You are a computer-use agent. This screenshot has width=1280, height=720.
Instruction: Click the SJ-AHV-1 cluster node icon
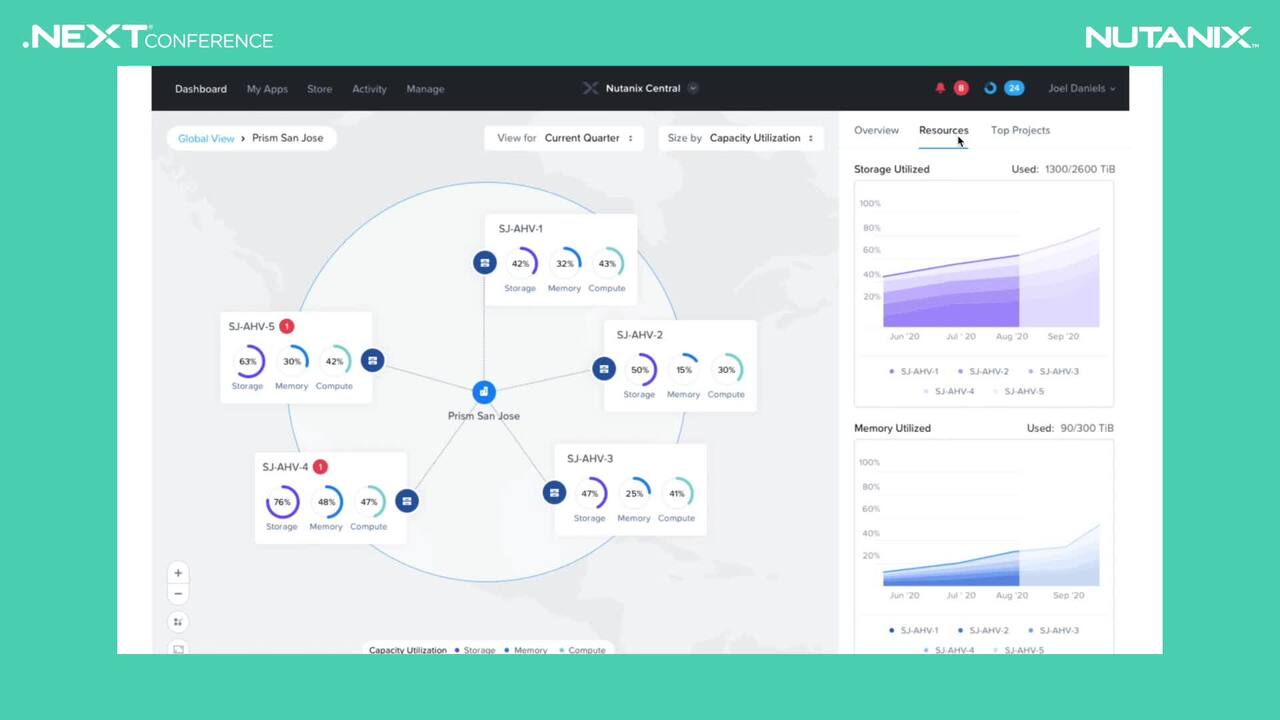tap(484, 262)
